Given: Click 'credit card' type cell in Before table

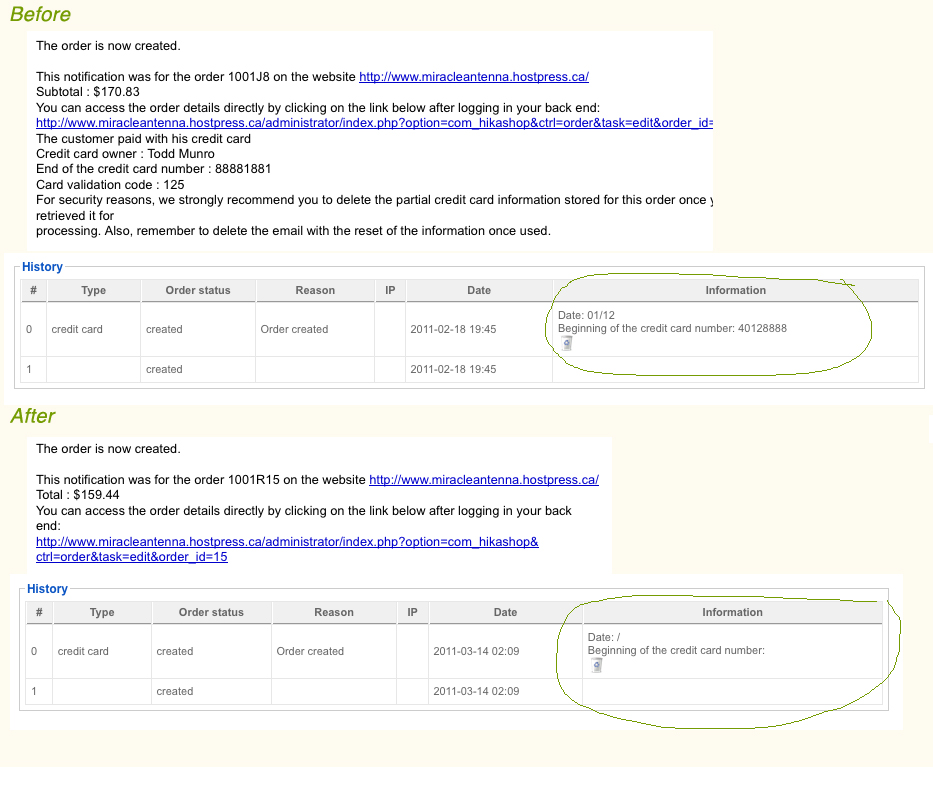Looking at the screenshot, I should [x=77, y=329].
